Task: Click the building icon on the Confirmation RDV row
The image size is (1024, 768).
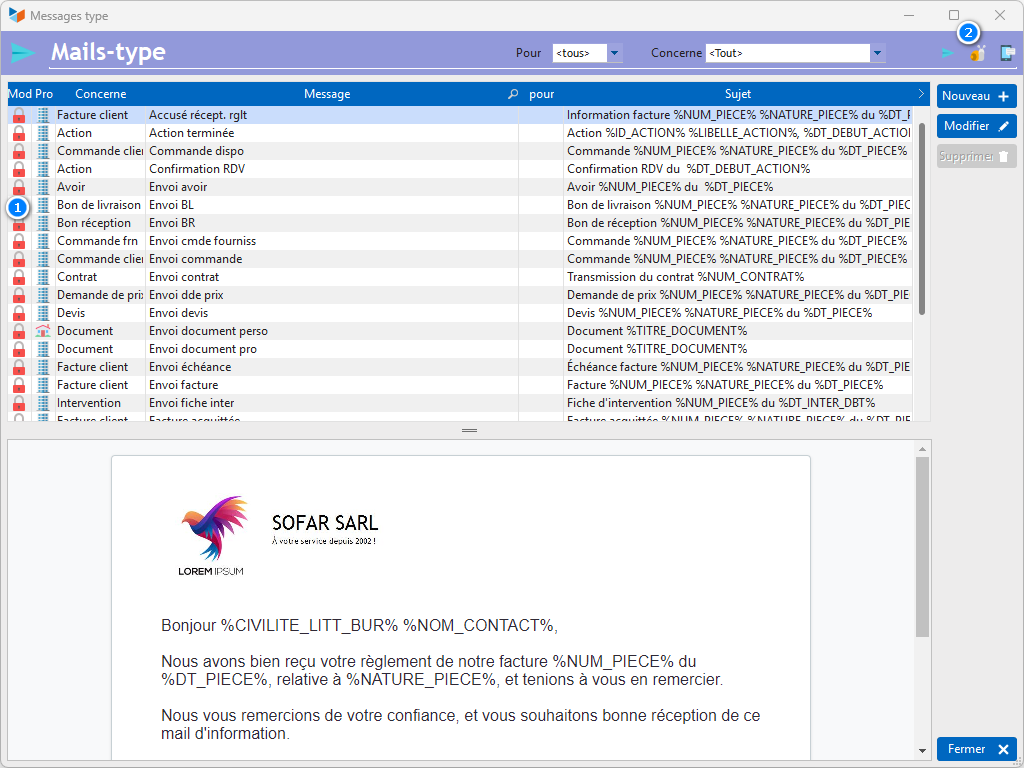Action: tap(42, 169)
